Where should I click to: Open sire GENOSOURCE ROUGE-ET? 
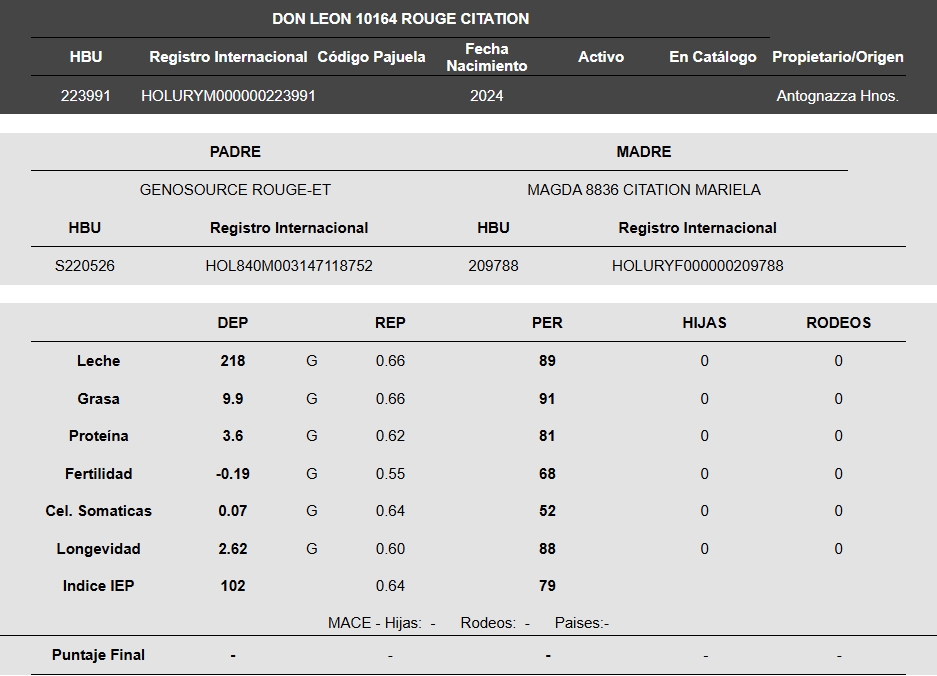(x=235, y=190)
